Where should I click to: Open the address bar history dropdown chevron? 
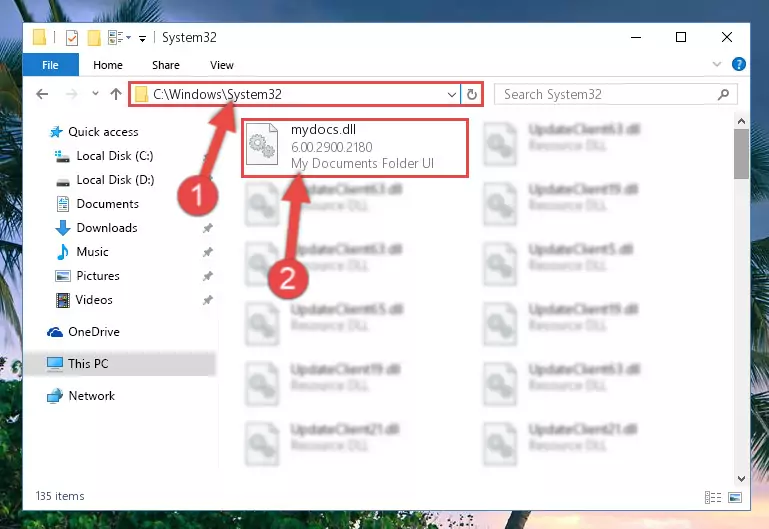point(452,95)
